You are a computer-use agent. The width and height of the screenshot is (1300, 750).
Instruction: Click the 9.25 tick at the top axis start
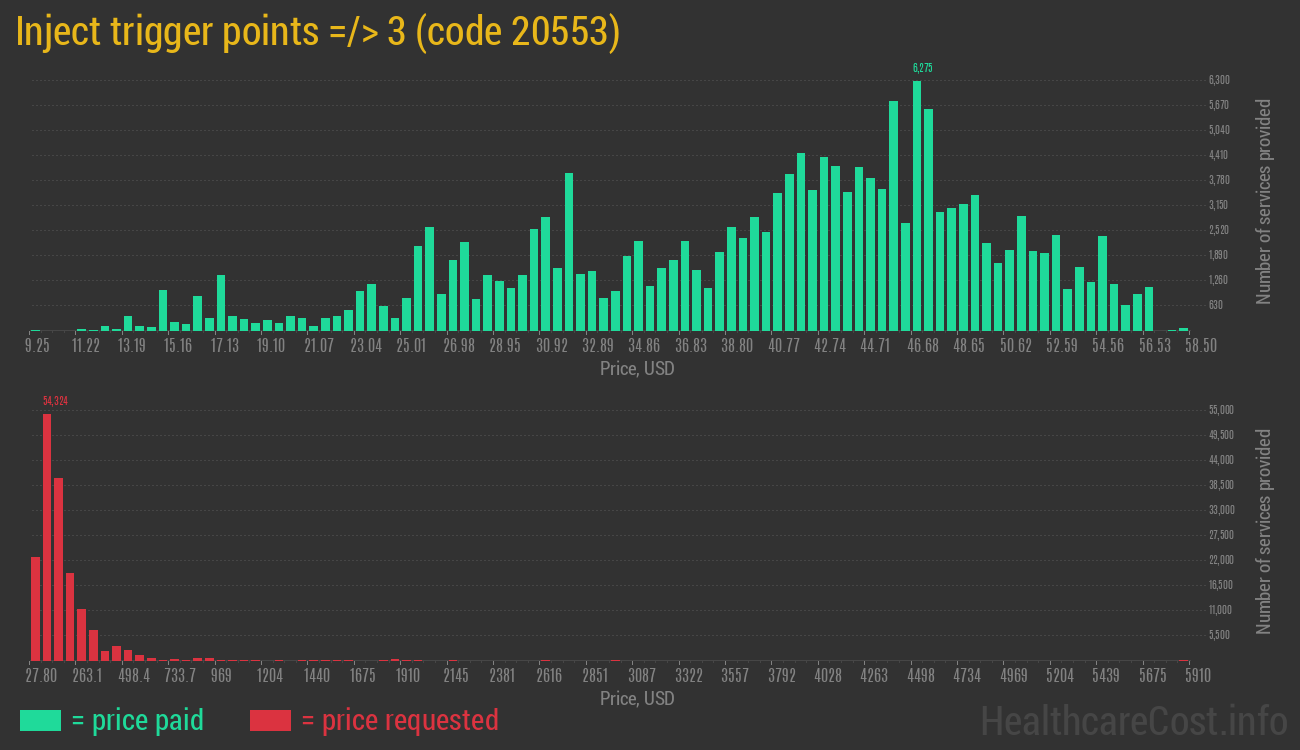pos(37,345)
